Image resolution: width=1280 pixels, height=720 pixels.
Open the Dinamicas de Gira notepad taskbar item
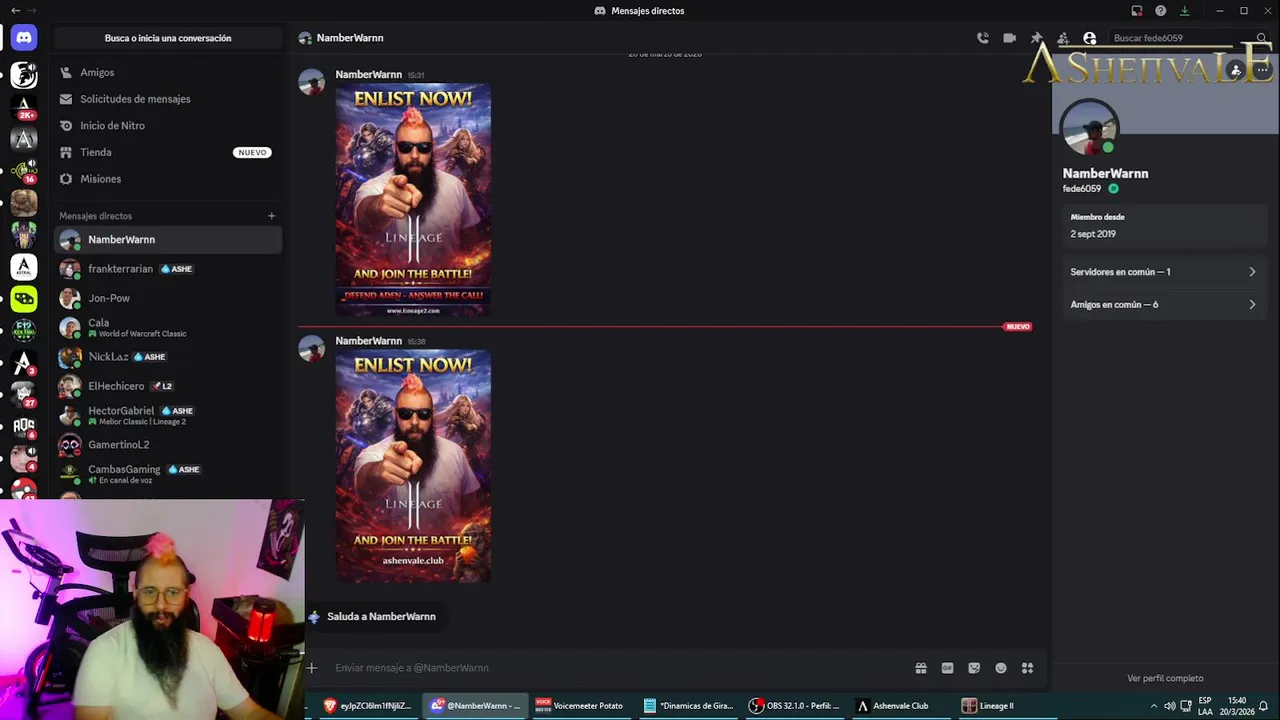(x=688, y=706)
